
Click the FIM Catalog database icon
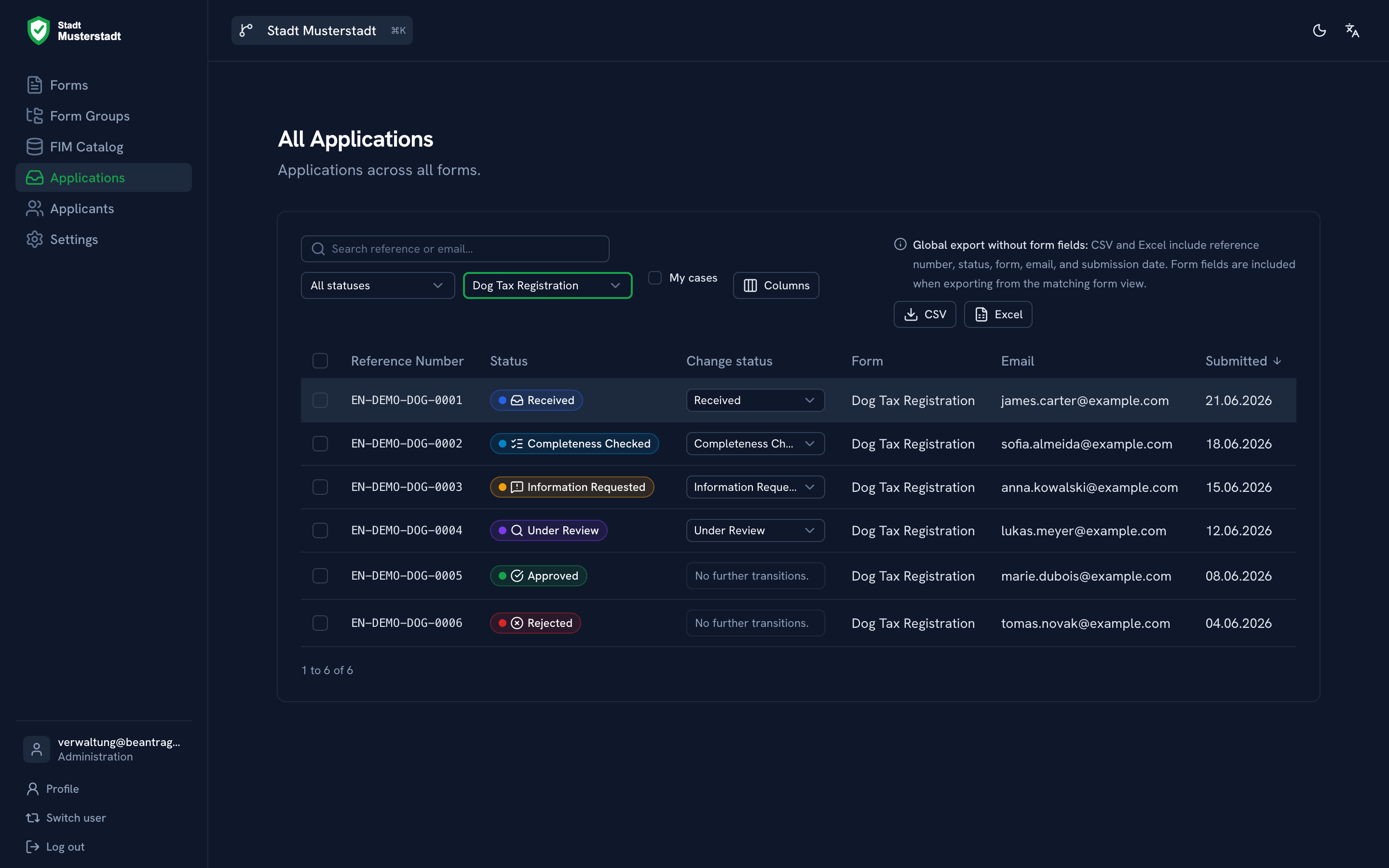click(x=34, y=147)
